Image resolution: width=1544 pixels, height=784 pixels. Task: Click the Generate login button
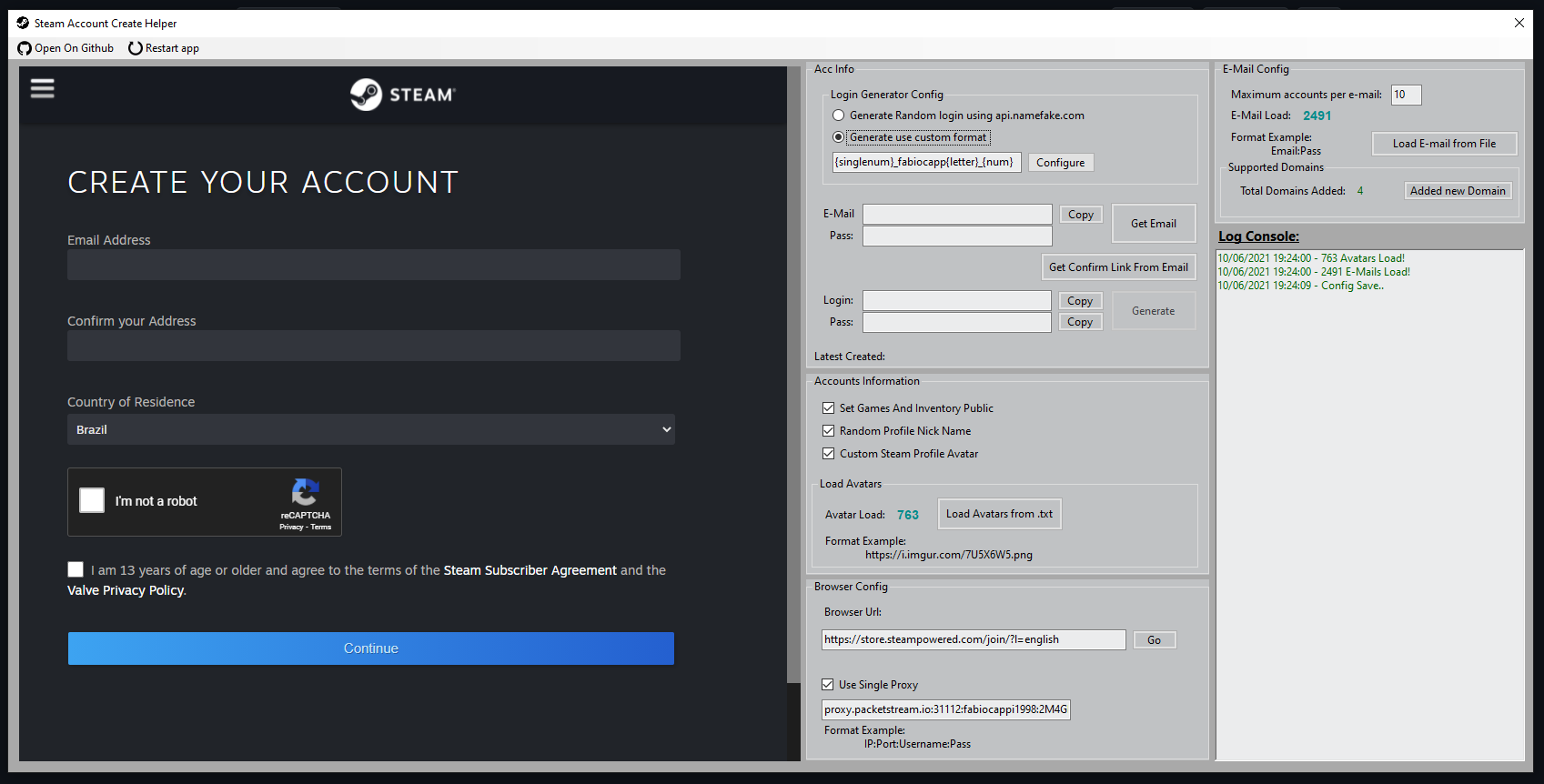tap(1154, 311)
